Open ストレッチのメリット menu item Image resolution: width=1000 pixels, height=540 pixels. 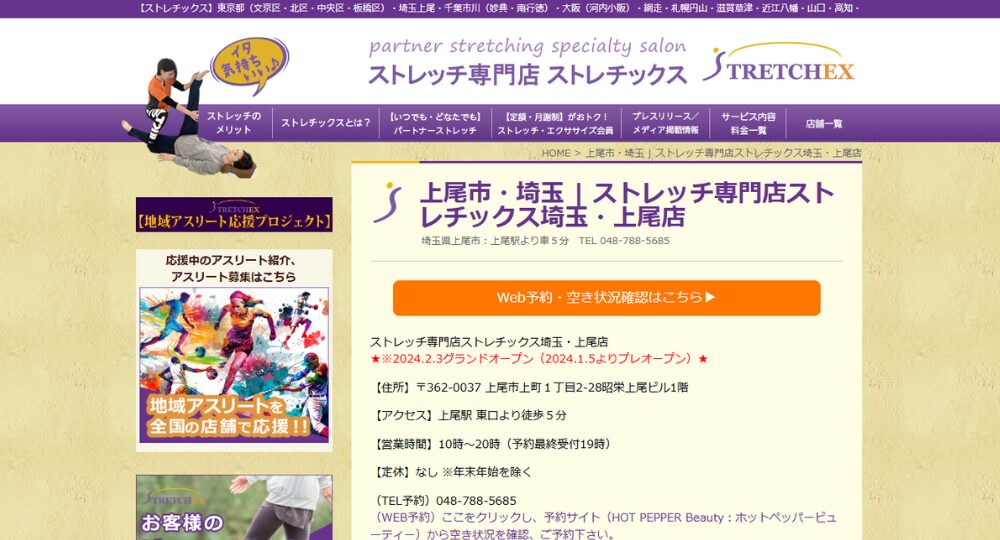(233, 123)
